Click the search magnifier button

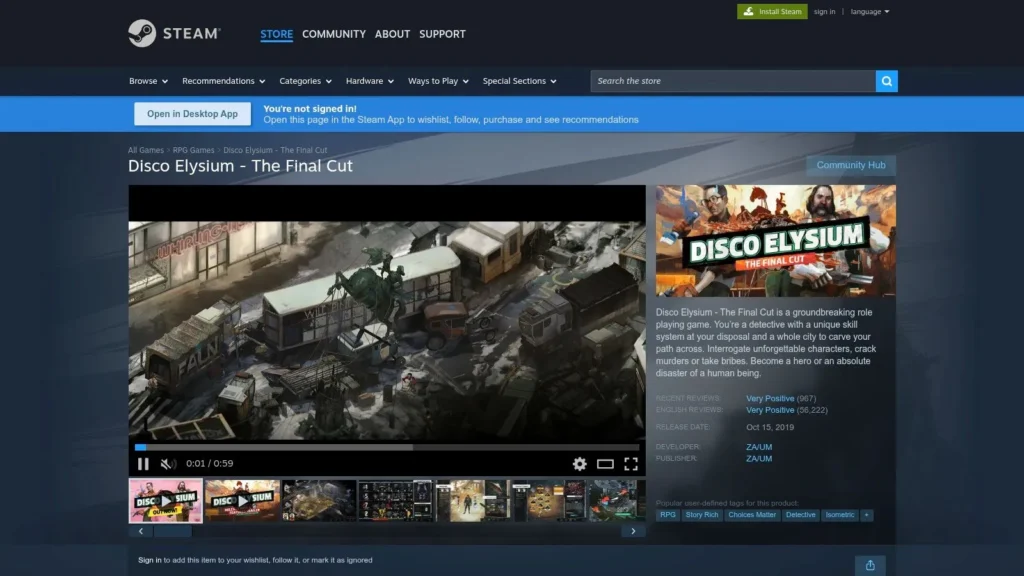886,81
